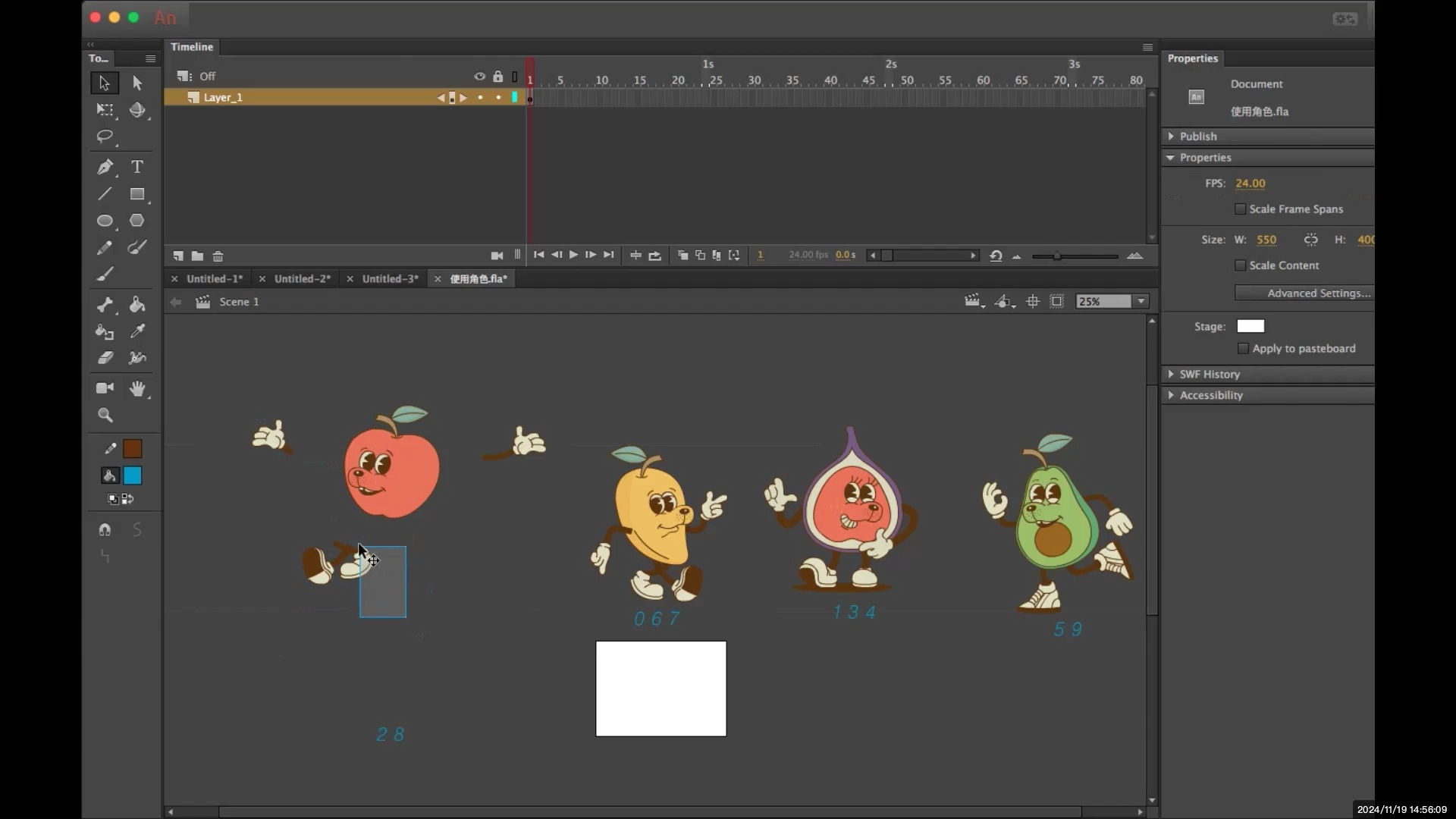This screenshot has width=1456, height=819.
Task: Enable Scale Content checkbox
Action: tap(1241, 265)
